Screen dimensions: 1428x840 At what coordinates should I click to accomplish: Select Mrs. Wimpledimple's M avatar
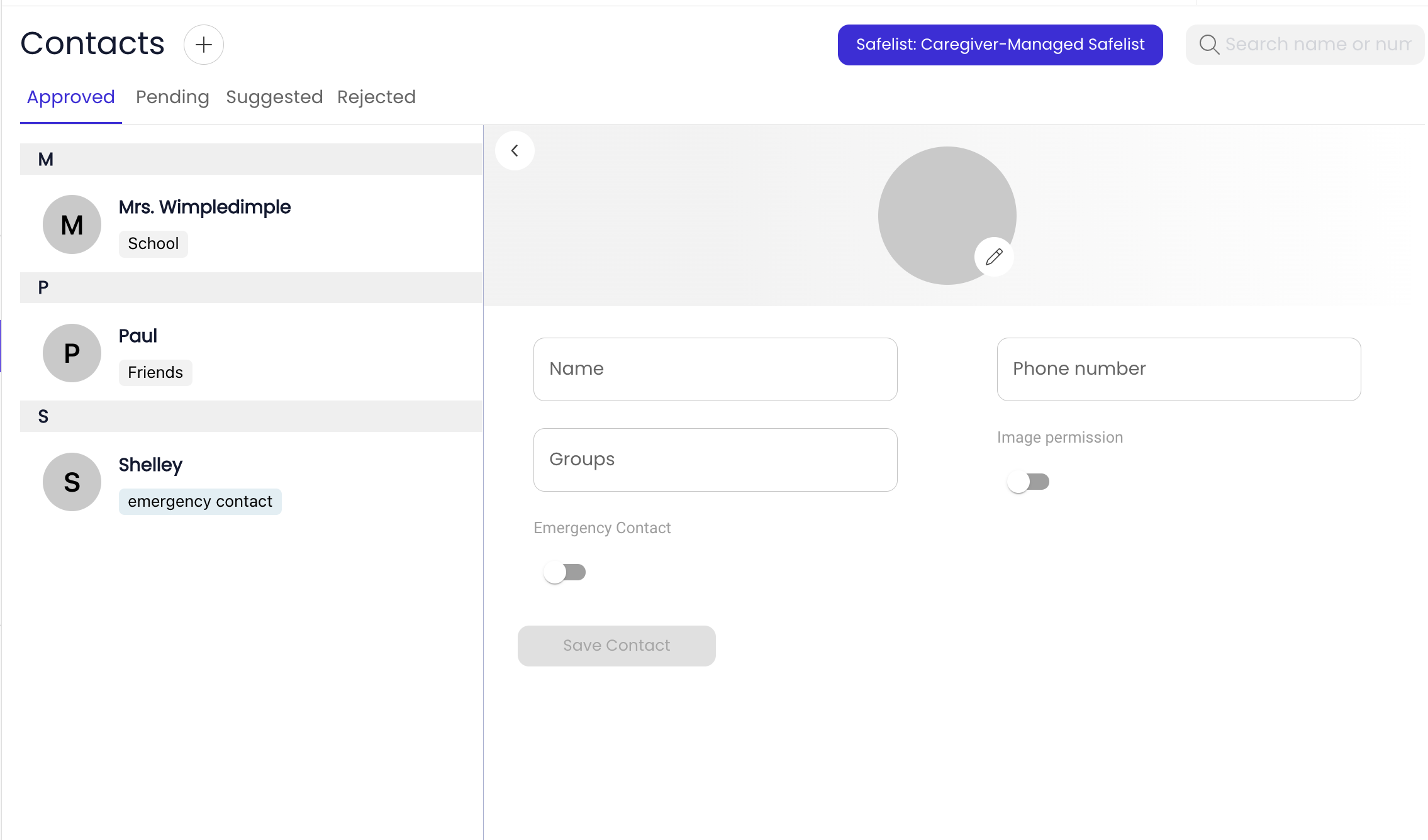[72, 224]
